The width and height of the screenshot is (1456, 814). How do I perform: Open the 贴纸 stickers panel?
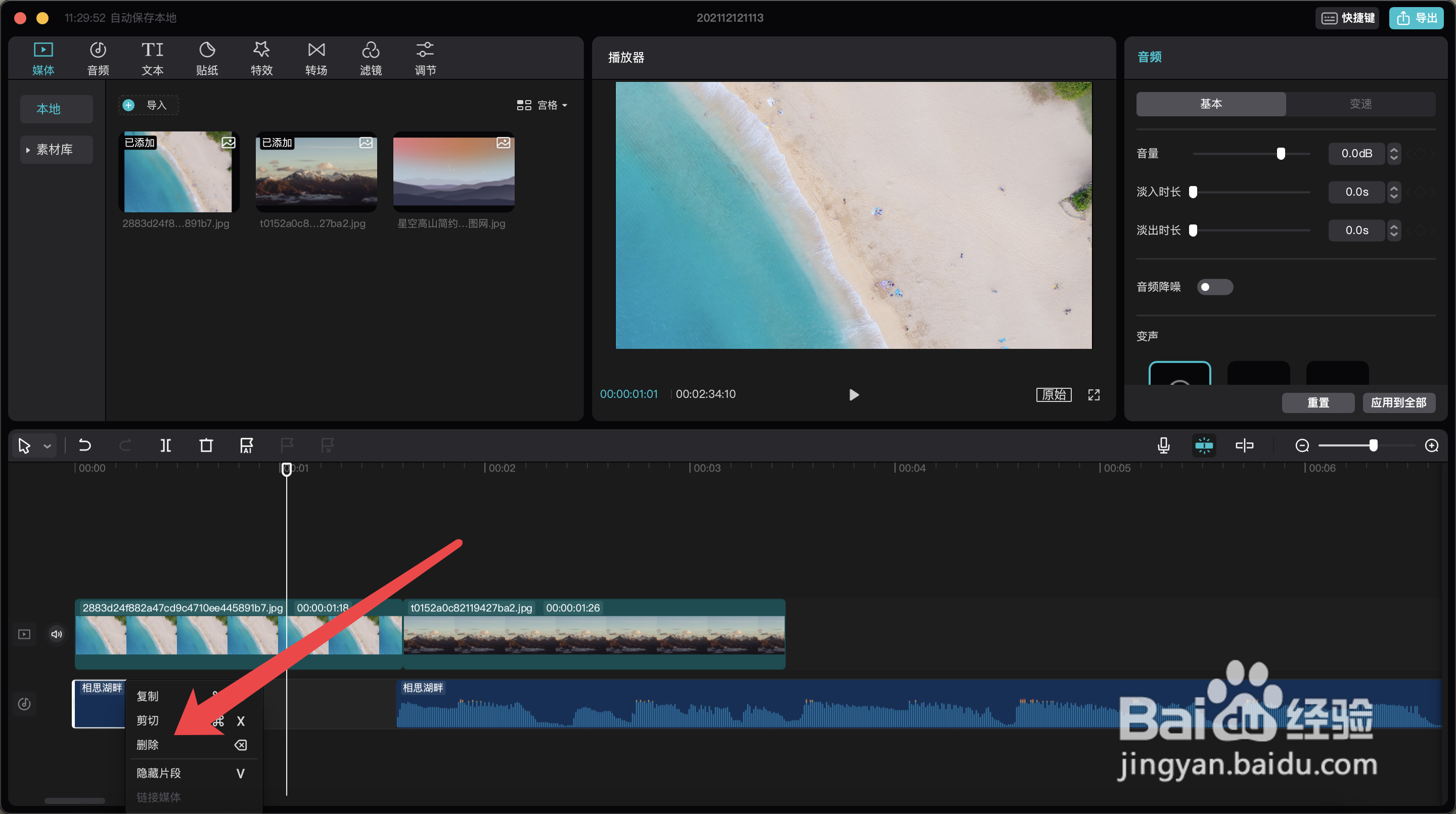(x=207, y=58)
